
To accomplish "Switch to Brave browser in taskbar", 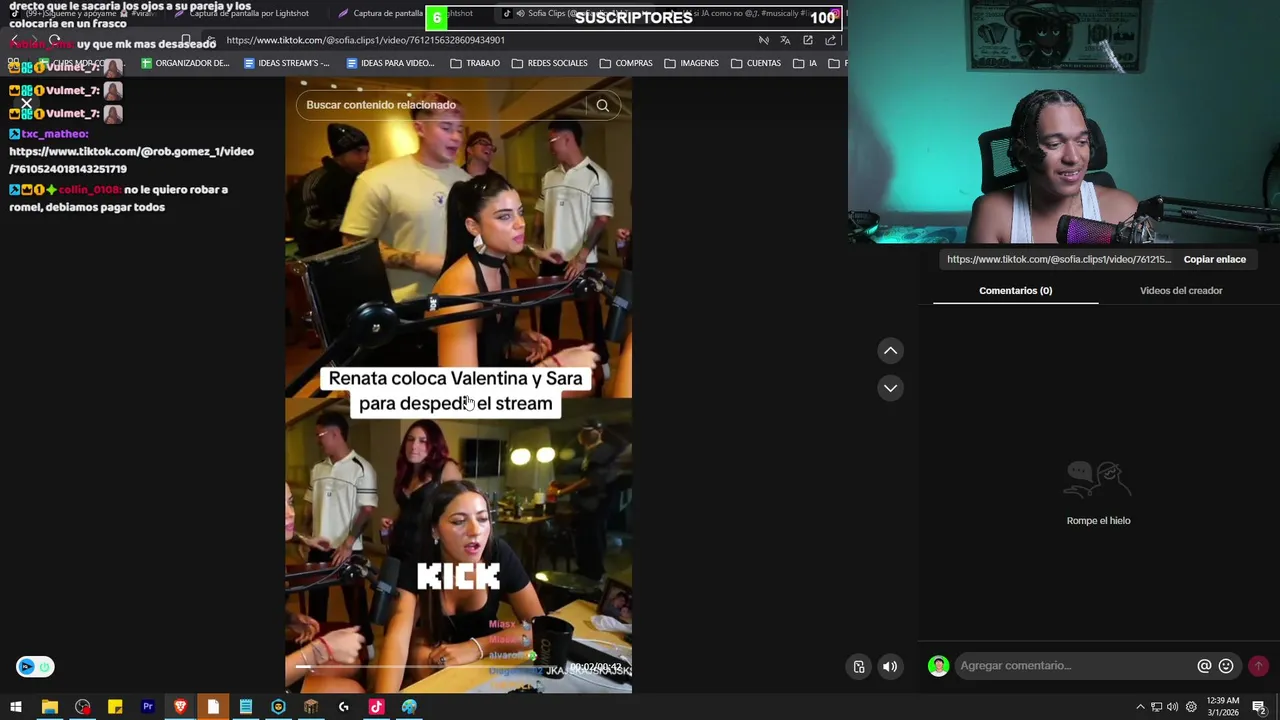I will point(180,707).
